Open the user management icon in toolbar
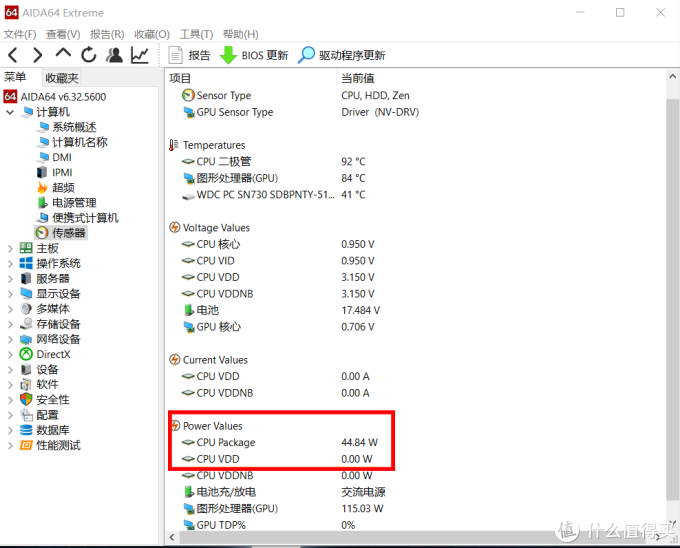The height and width of the screenshot is (548, 680). 115,55
